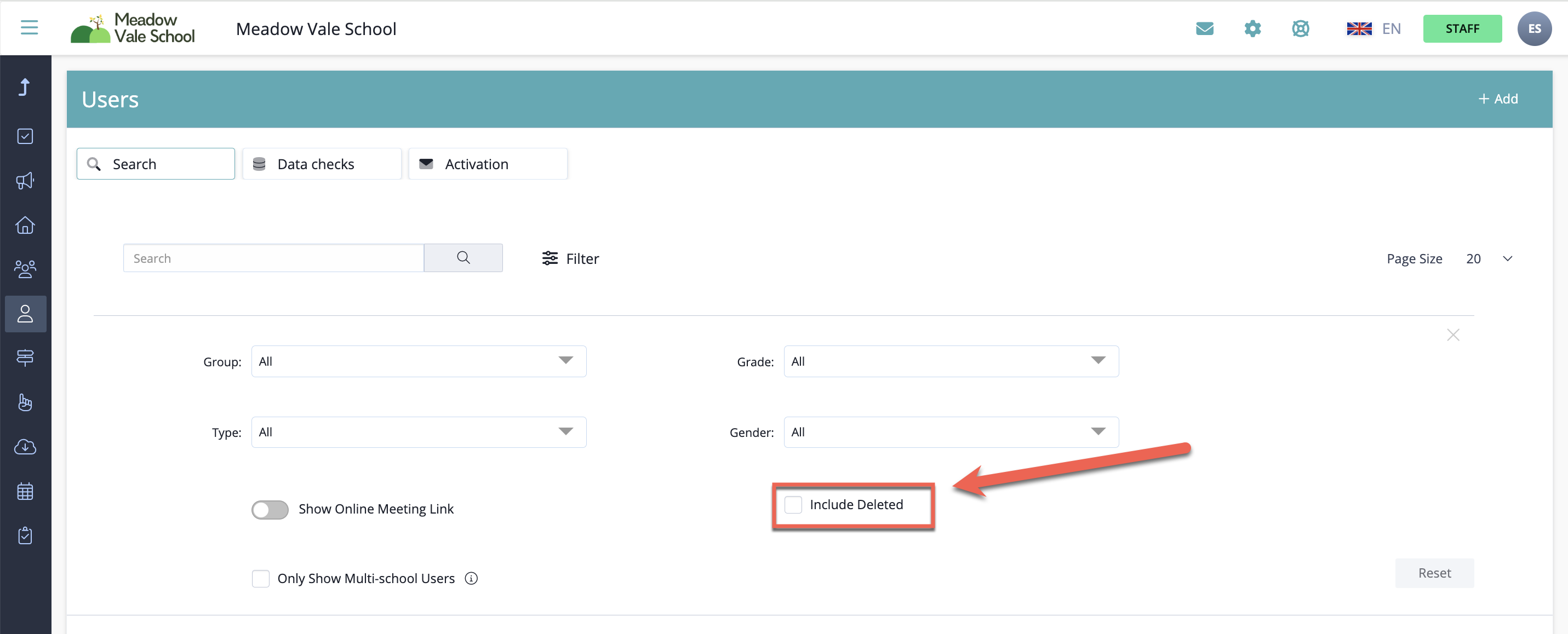This screenshot has height=634, width=1568.
Task: Toggle Show Online Meeting Link switch
Action: [270, 509]
